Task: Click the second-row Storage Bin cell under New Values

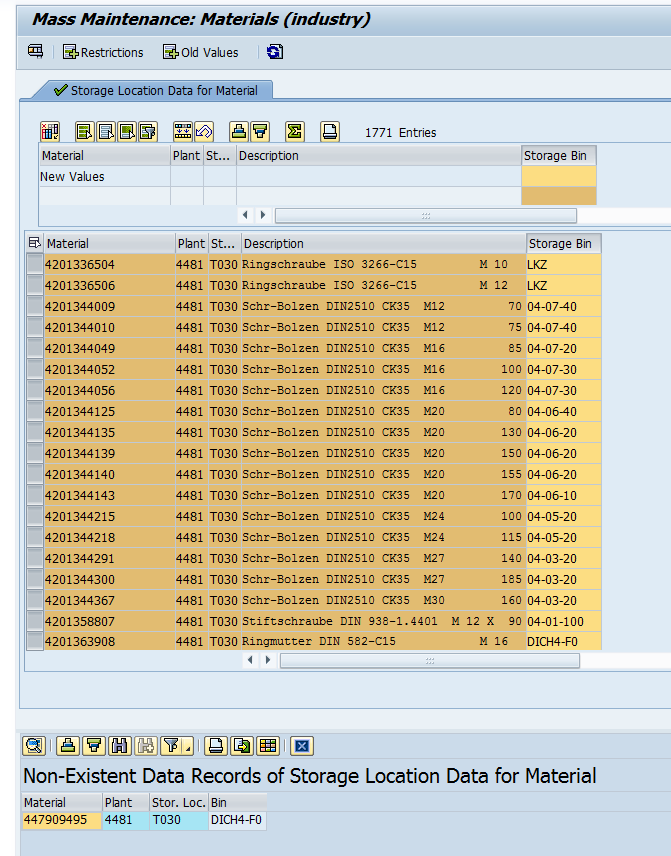Action: pyautogui.click(x=559, y=196)
